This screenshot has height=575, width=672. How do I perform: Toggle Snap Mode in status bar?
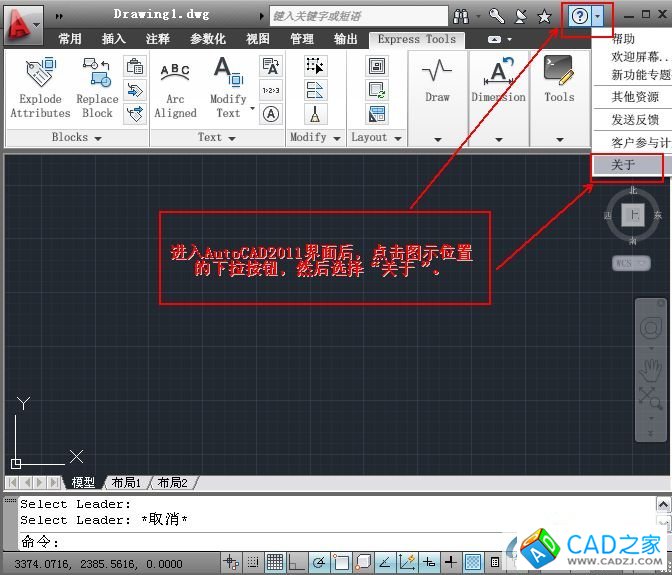coord(253,562)
